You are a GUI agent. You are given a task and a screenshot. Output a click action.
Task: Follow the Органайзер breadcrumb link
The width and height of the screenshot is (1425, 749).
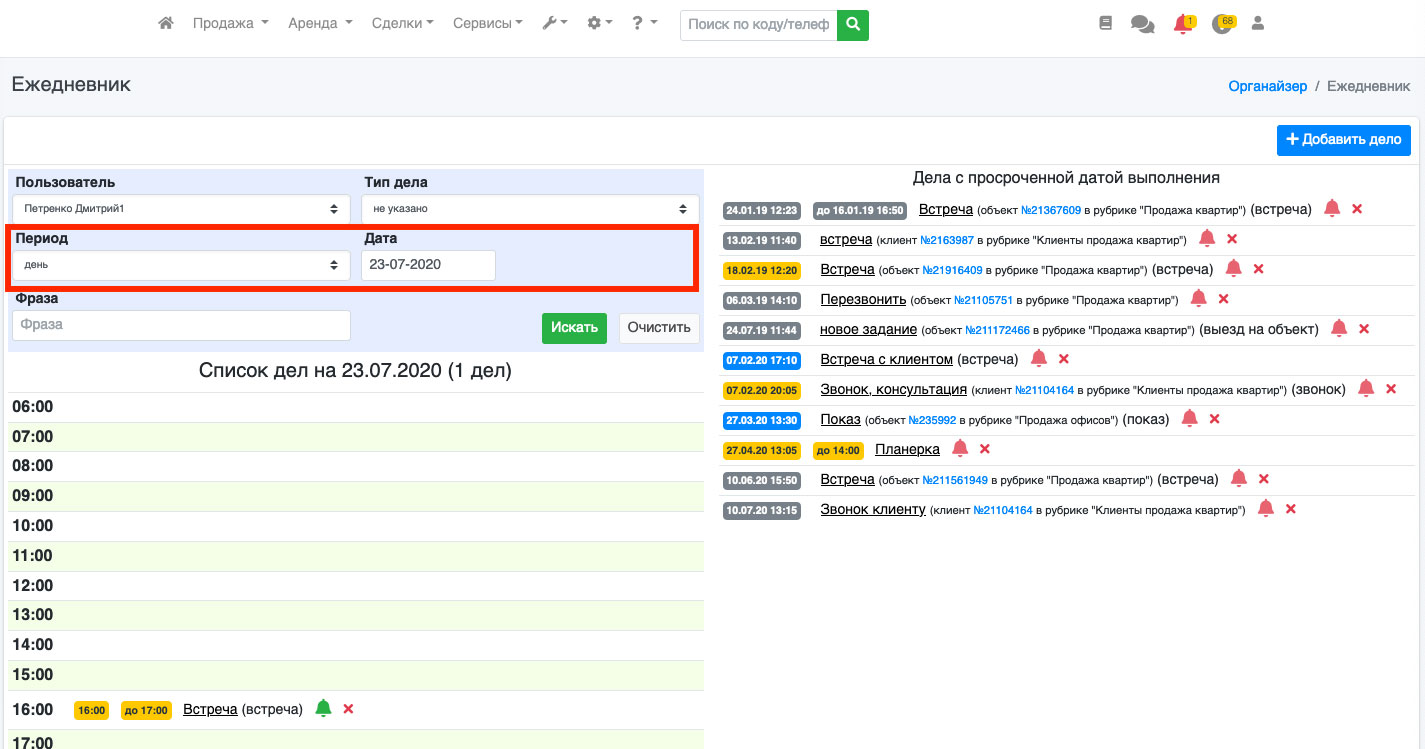pos(1267,86)
